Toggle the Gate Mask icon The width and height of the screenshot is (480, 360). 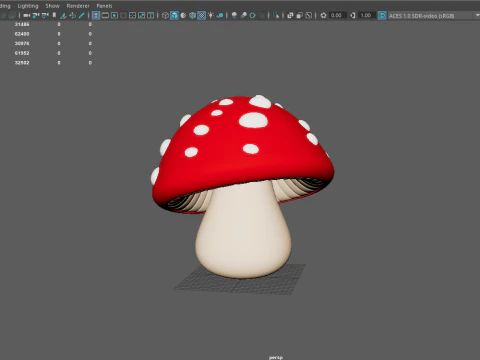(123, 15)
